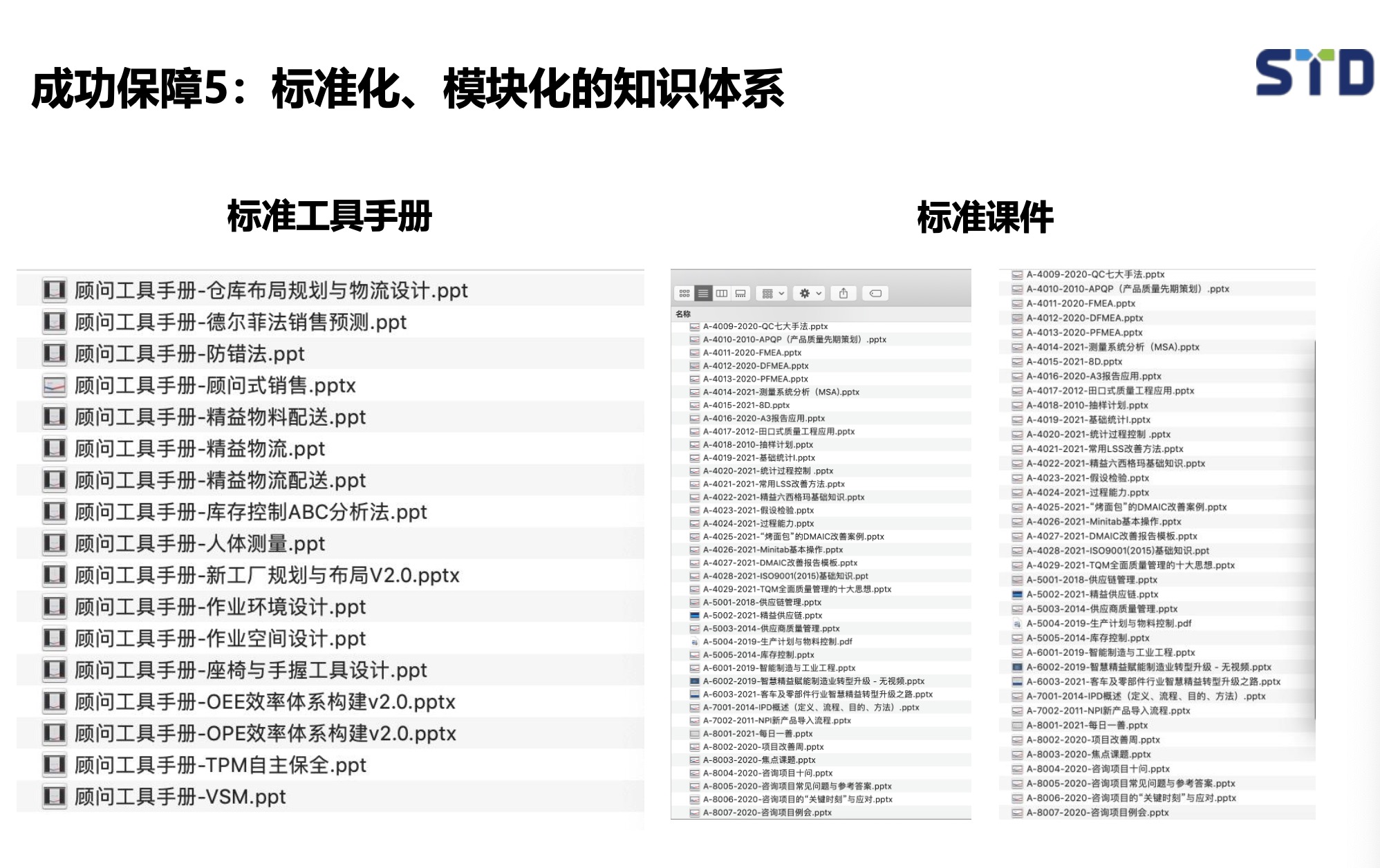Select A-5002-2021-精益供应链.pptx in the toolbar-less file list
The width and height of the screenshot is (1380, 868).
coord(1092,594)
